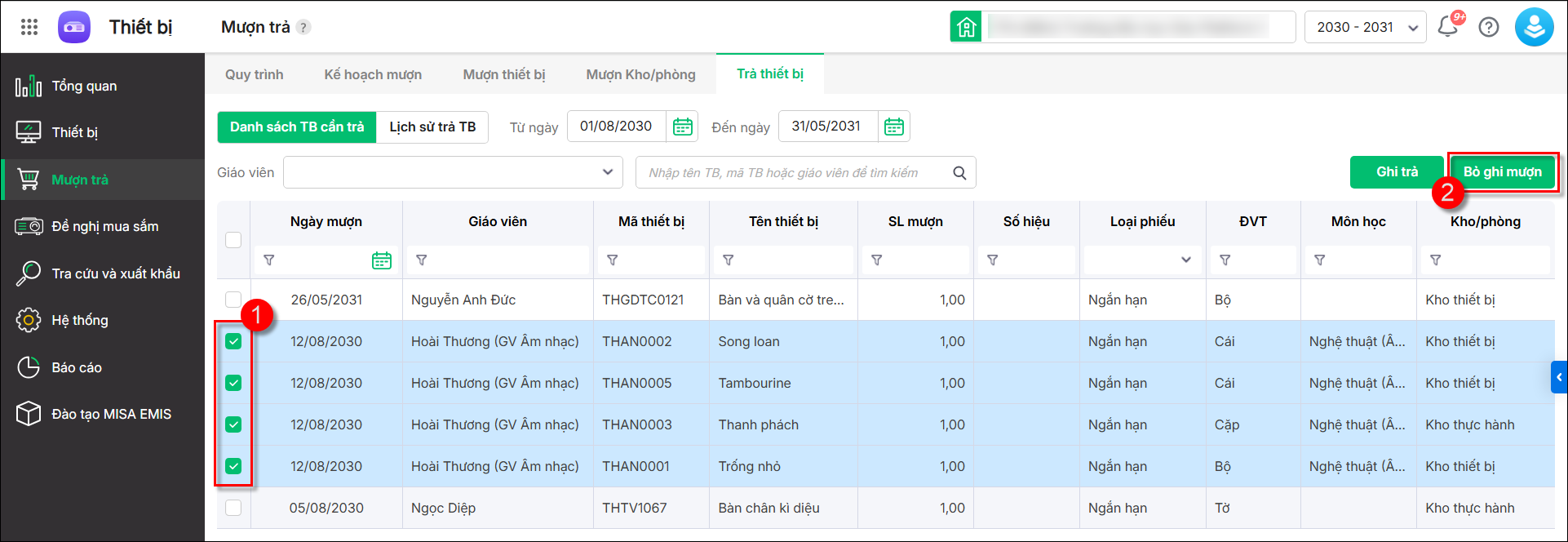The image size is (1568, 542).
Task: Open the user avatar menu
Action: 1534,27
